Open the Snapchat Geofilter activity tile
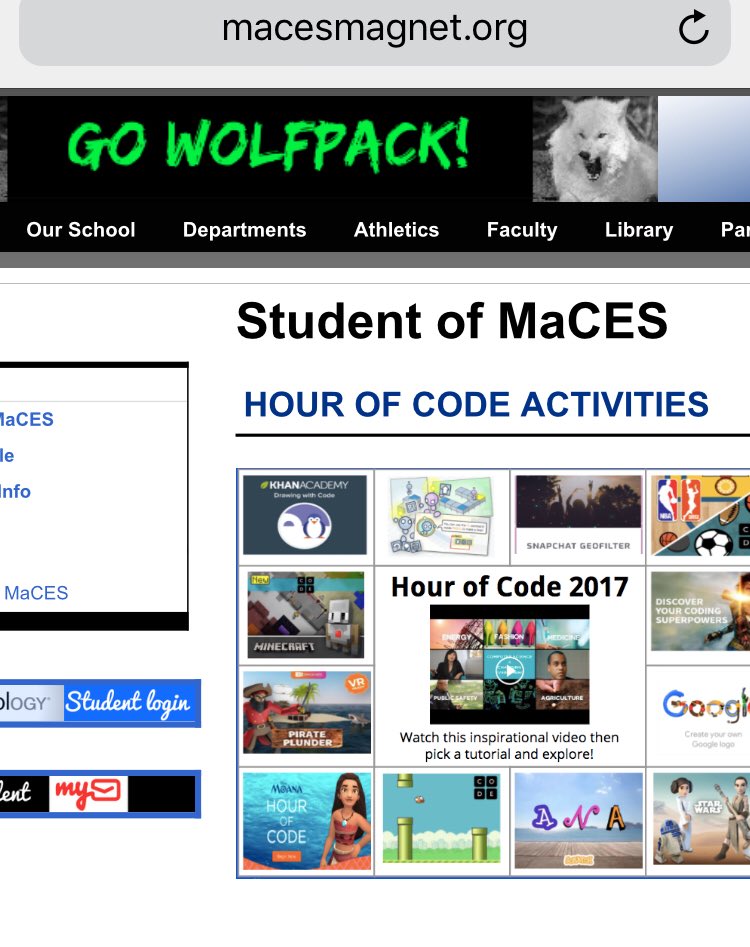Viewport: 750px width, 947px height. point(578,515)
